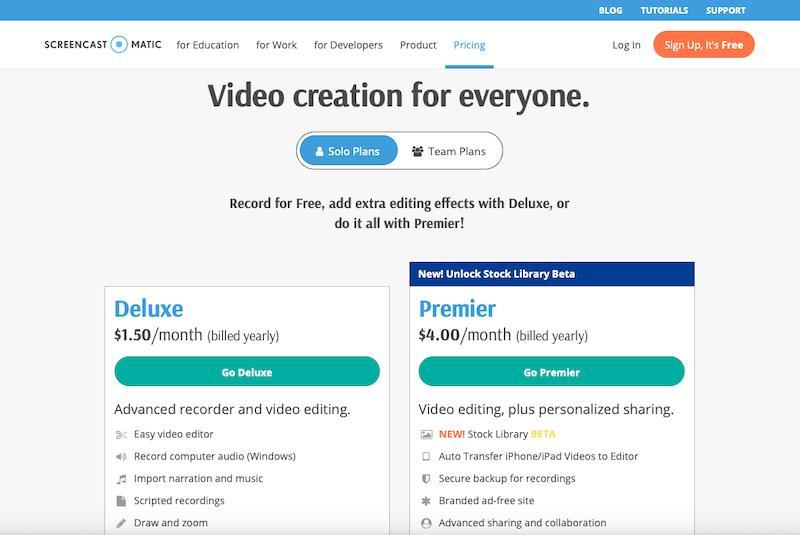Click the shield icon beside Secure backup
The width and height of the screenshot is (800, 535).
click(426, 479)
